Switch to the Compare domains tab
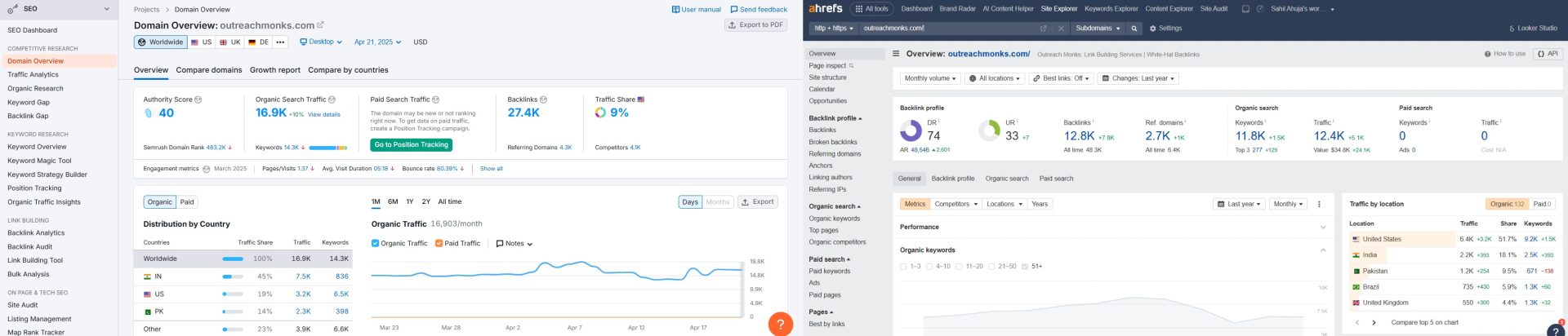The image size is (1568, 336). point(209,70)
